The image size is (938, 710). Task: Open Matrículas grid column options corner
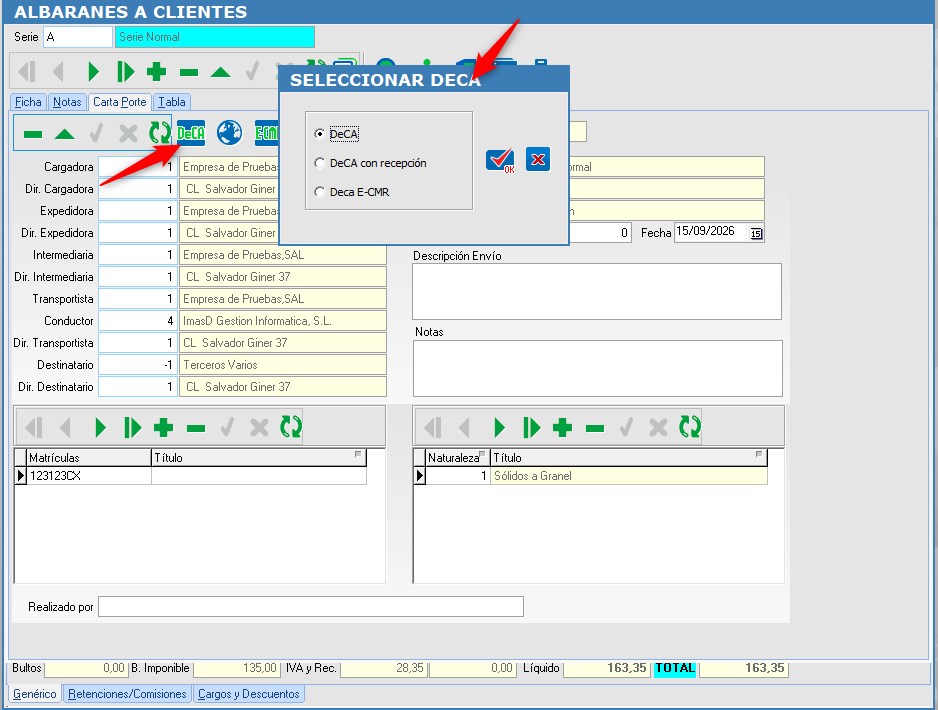pyautogui.click(x=358, y=455)
